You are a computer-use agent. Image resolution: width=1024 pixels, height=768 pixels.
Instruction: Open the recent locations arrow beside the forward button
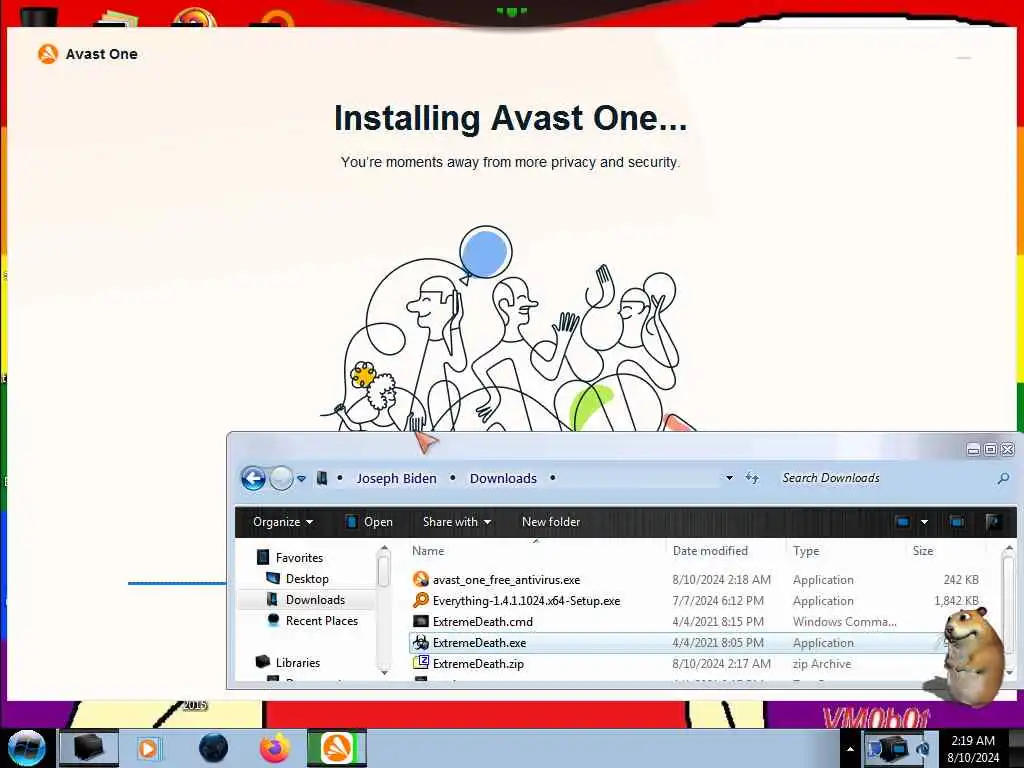[x=302, y=479]
